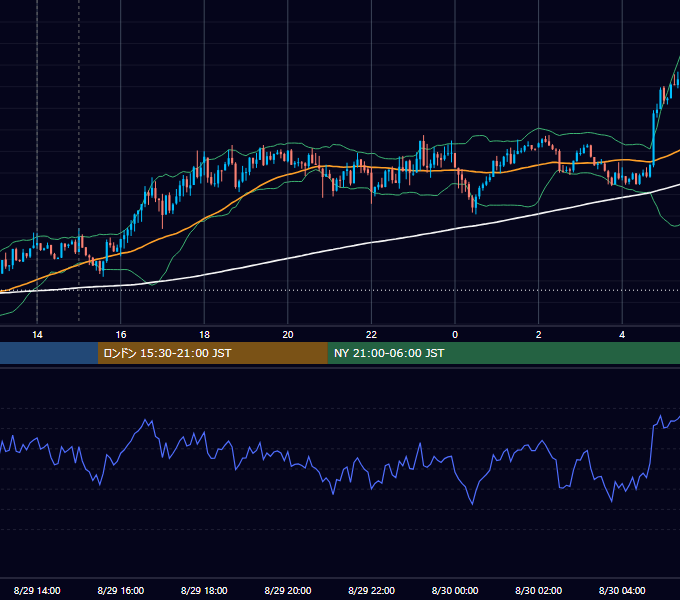Click the 8/30 02:00 time label
Screen dimensions: 680x600
coord(538,590)
